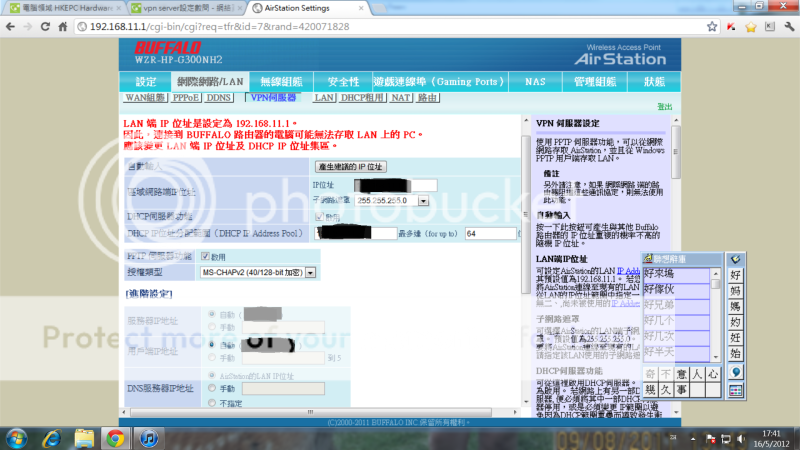The image size is (800, 450).
Task: Switch to the DDNS sub-tab
Action: (218, 97)
